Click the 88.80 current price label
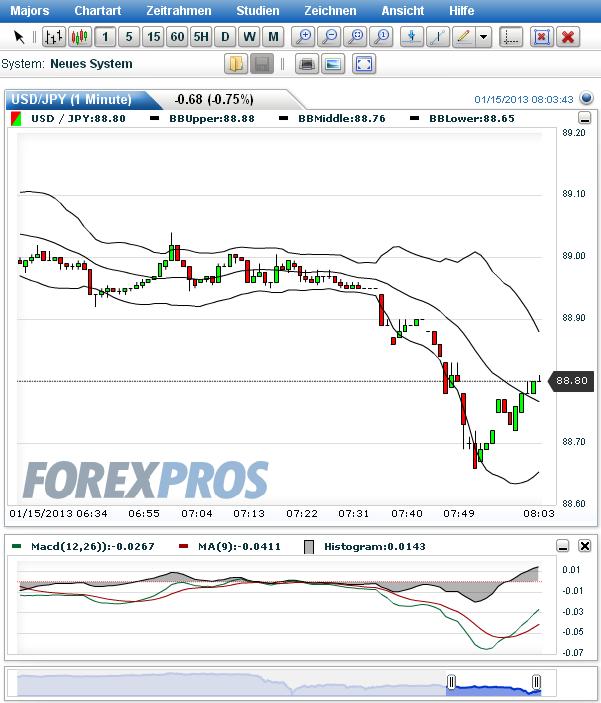The image size is (601, 703). point(571,381)
